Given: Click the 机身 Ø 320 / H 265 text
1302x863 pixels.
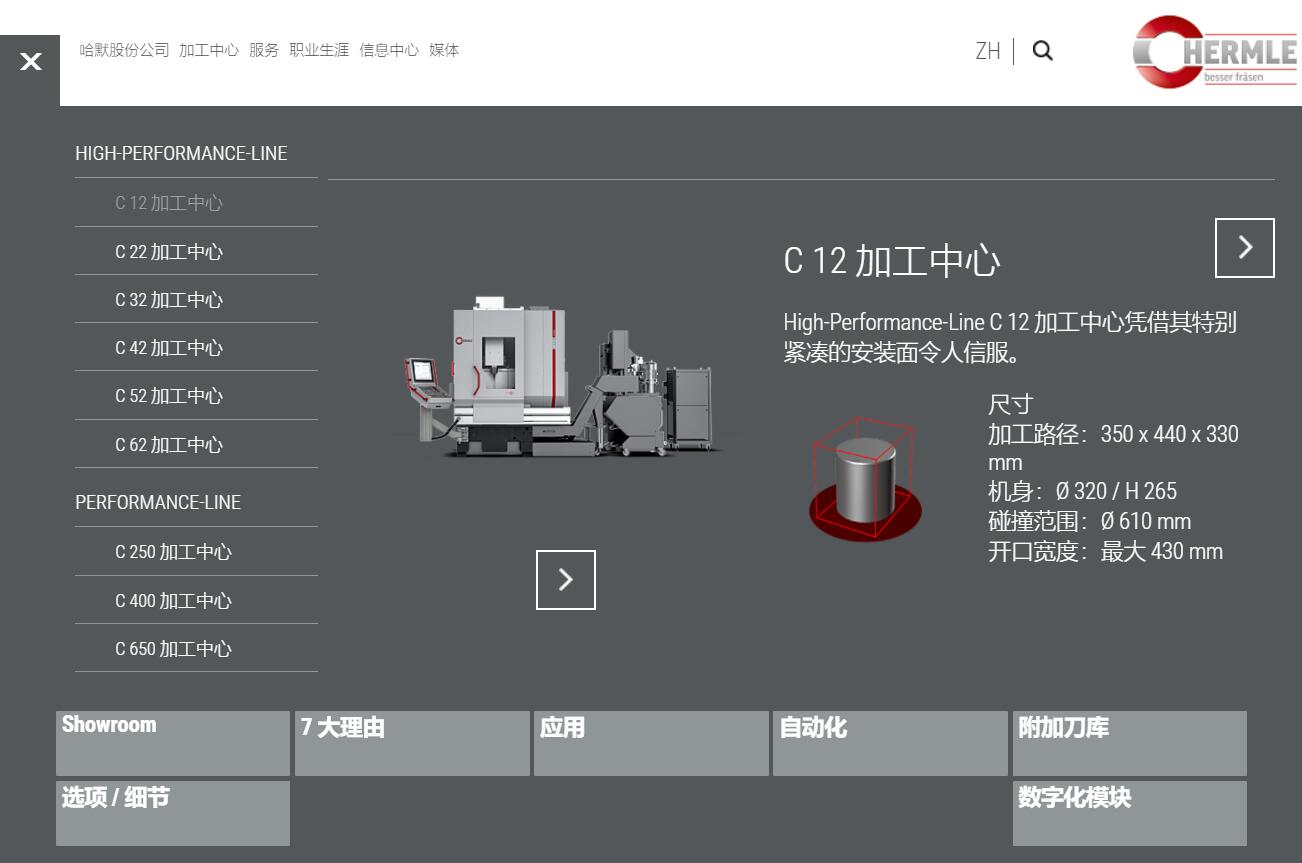Looking at the screenshot, I should tap(1082, 492).
